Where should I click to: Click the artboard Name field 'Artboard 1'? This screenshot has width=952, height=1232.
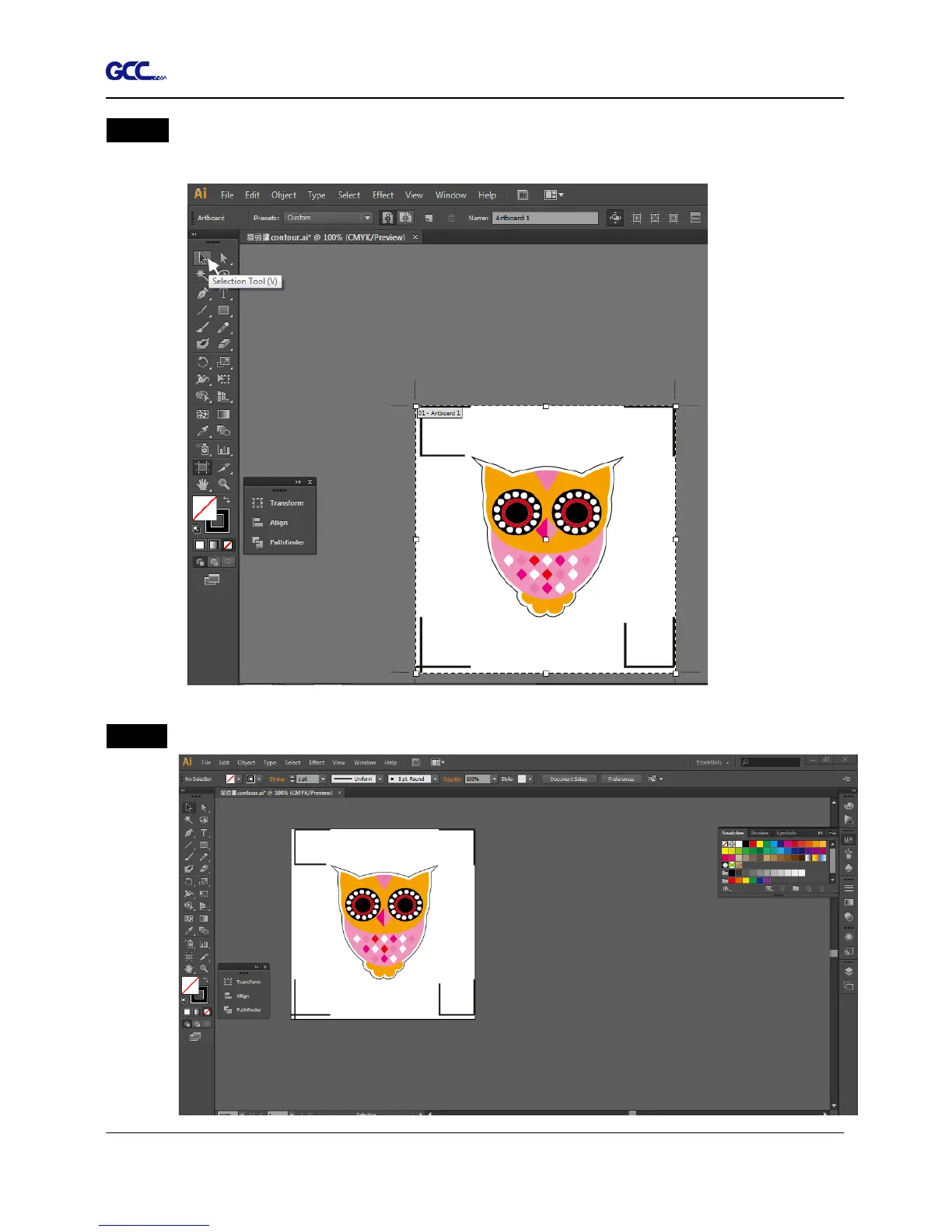[x=544, y=218]
